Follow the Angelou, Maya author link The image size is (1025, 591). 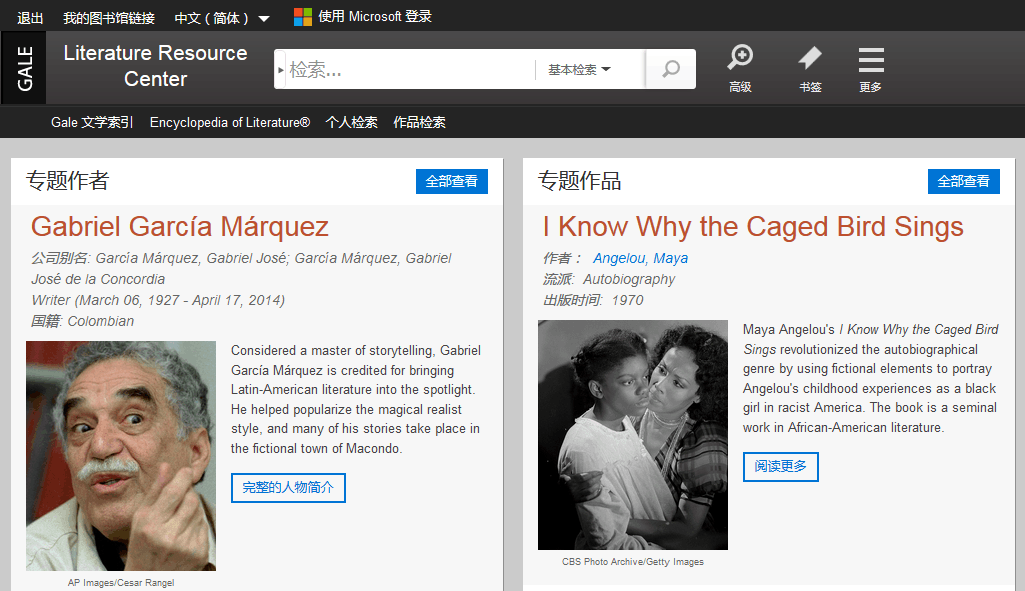click(640, 258)
